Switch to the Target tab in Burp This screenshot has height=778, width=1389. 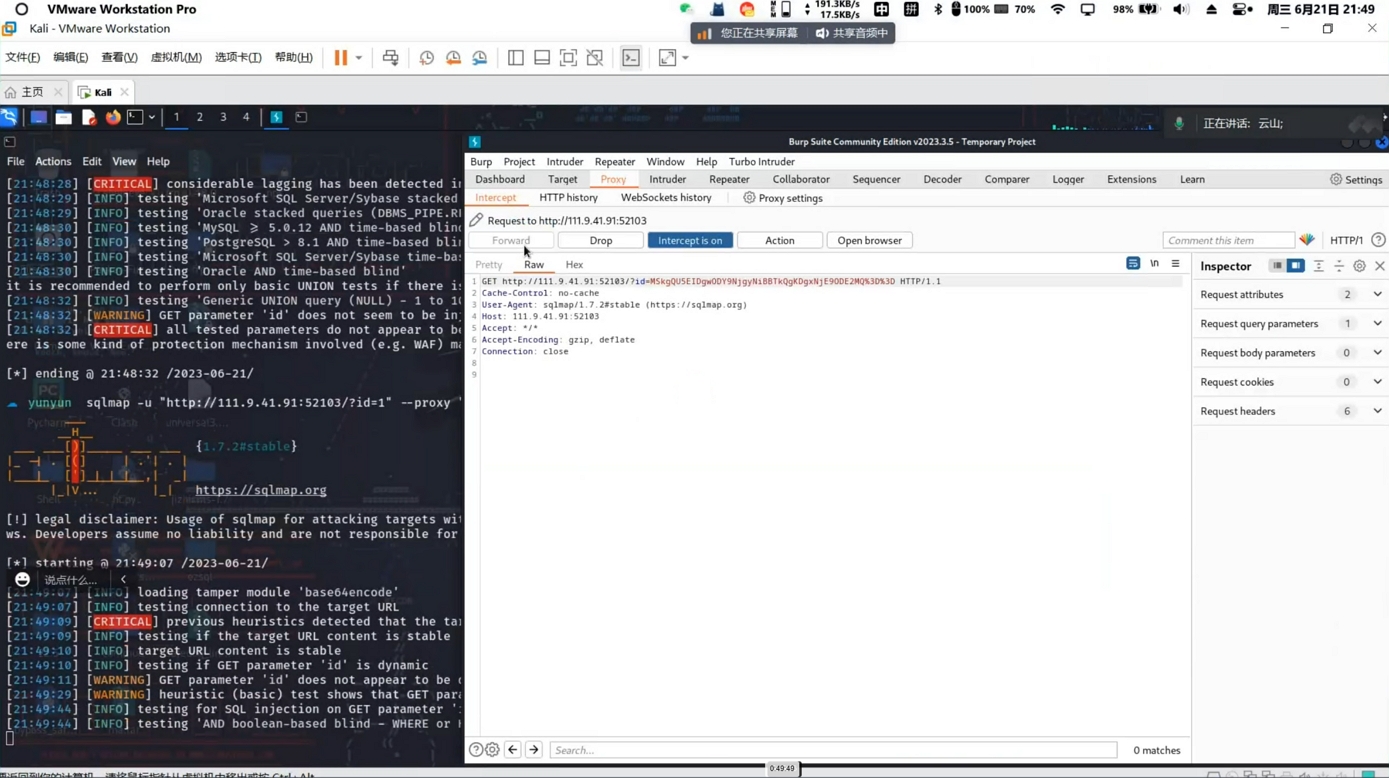(562, 179)
